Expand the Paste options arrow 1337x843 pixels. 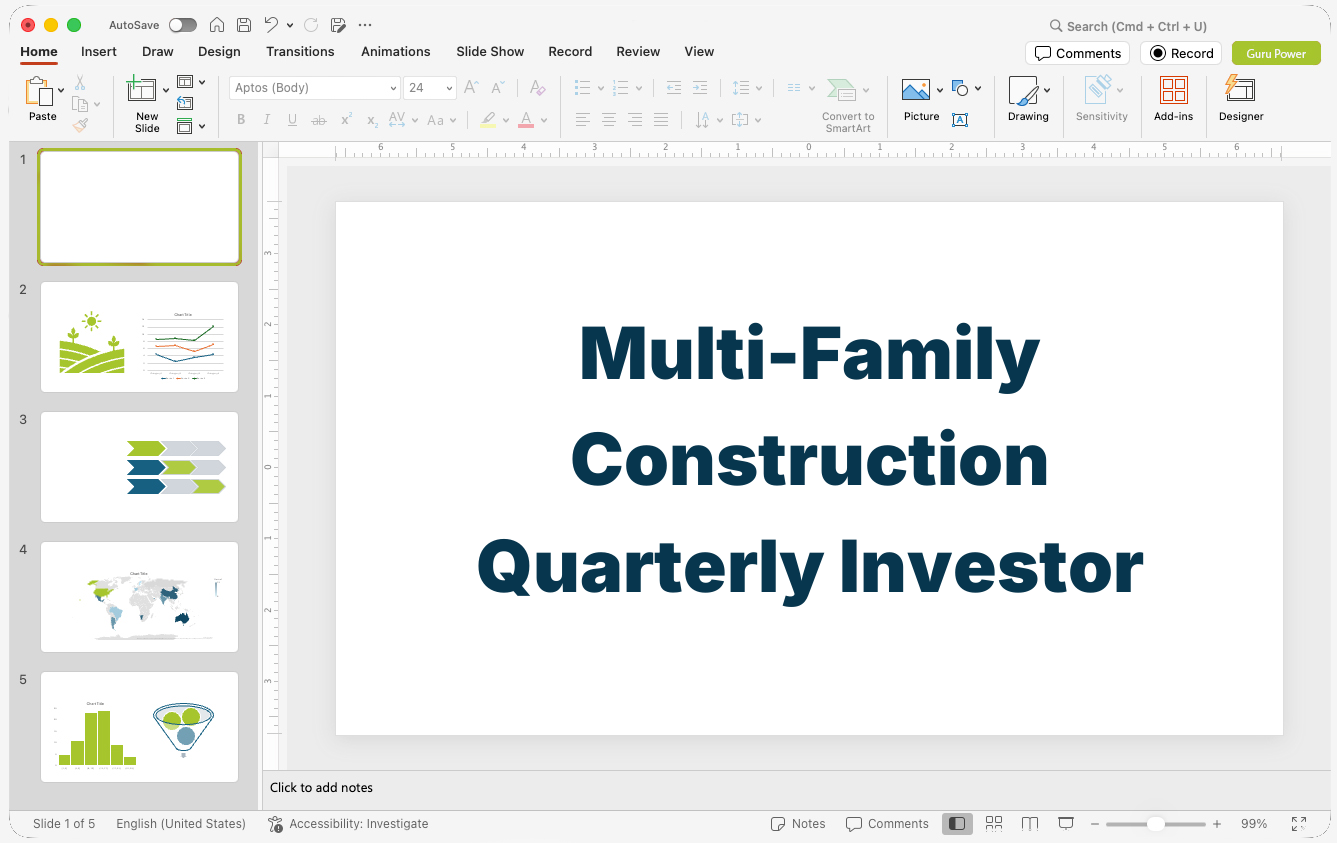pos(61,90)
